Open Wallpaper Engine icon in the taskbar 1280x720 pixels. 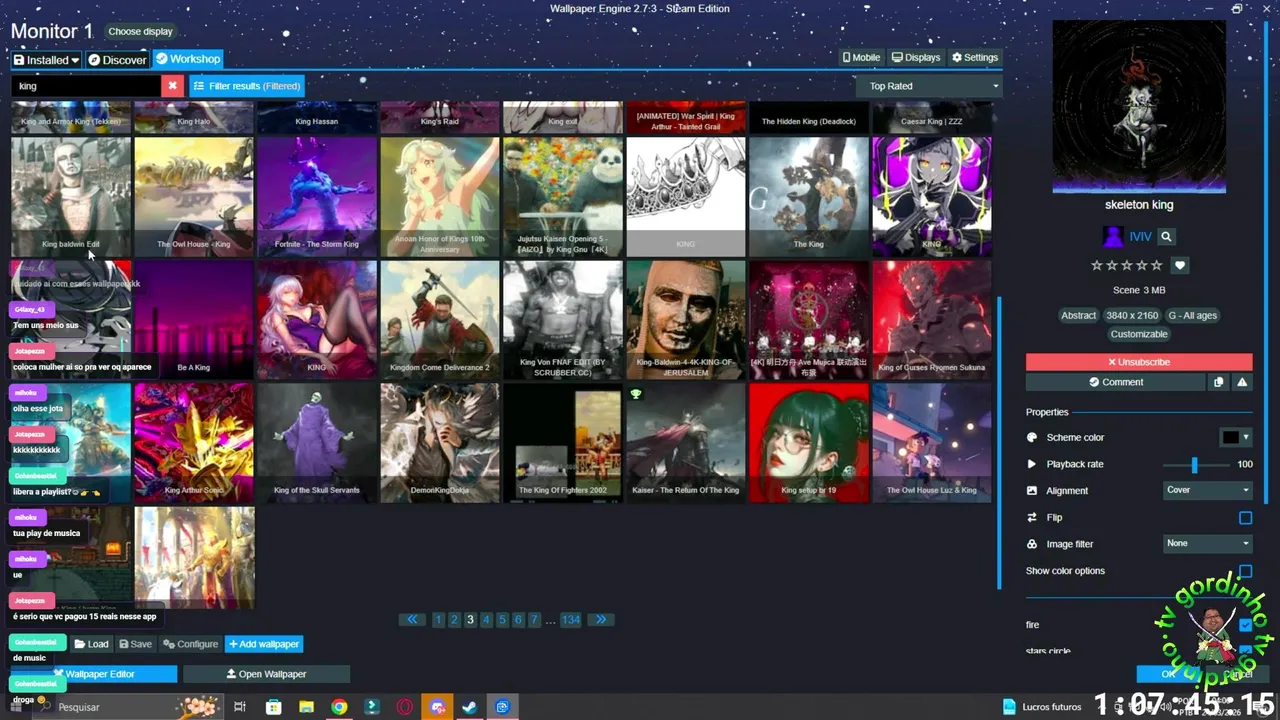tap(502, 707)
